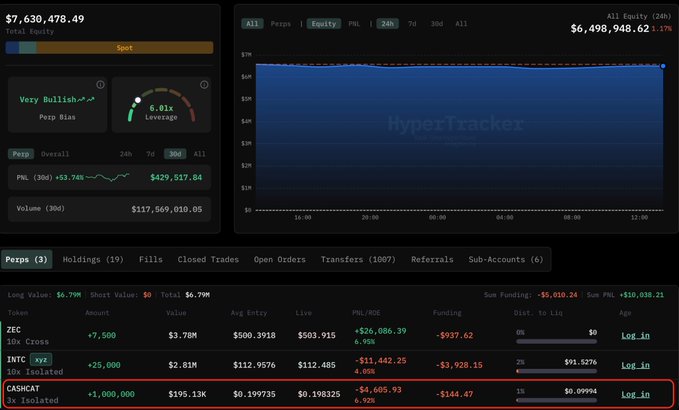Click the info icon on the Leverage card

pyautogui.click(x=204, y=84)
